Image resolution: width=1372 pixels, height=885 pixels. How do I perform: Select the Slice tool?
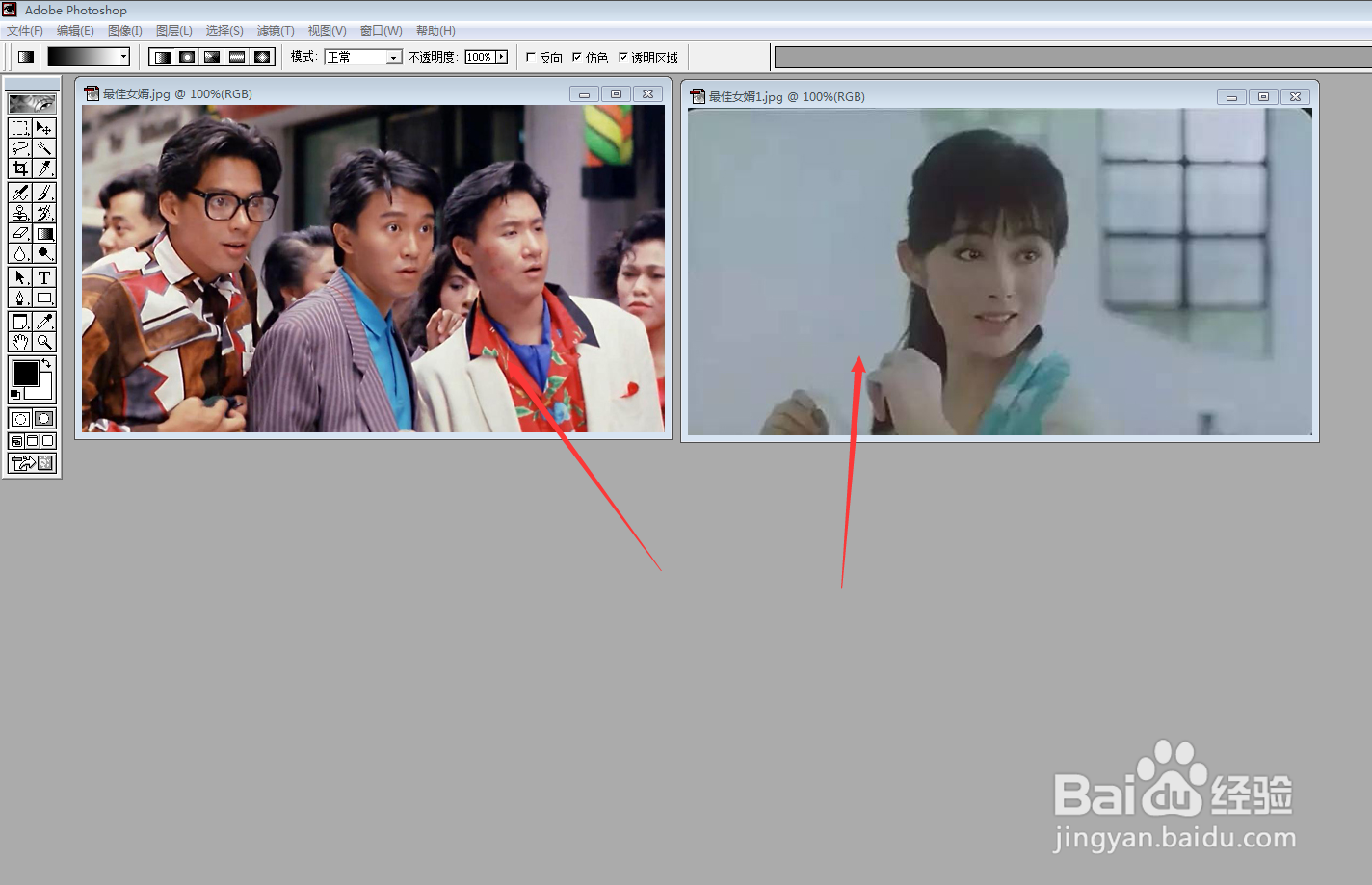44,169
